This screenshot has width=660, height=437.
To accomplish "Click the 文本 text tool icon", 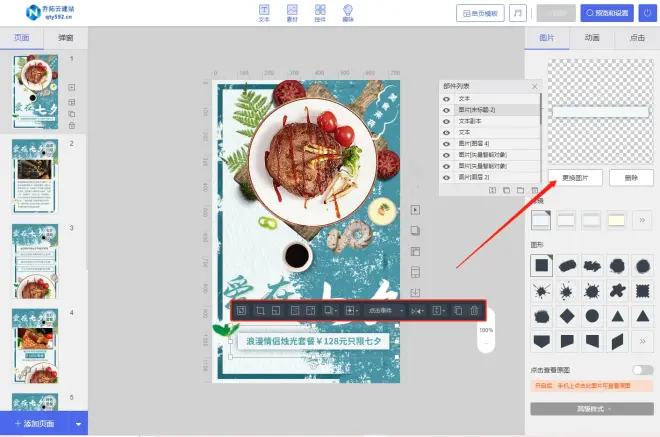I will (x=264, y=13).
